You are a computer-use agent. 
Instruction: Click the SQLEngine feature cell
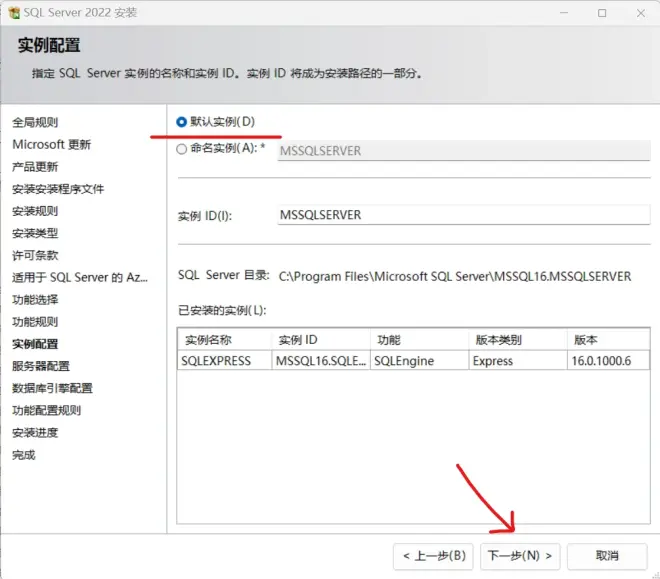[420, 361]
